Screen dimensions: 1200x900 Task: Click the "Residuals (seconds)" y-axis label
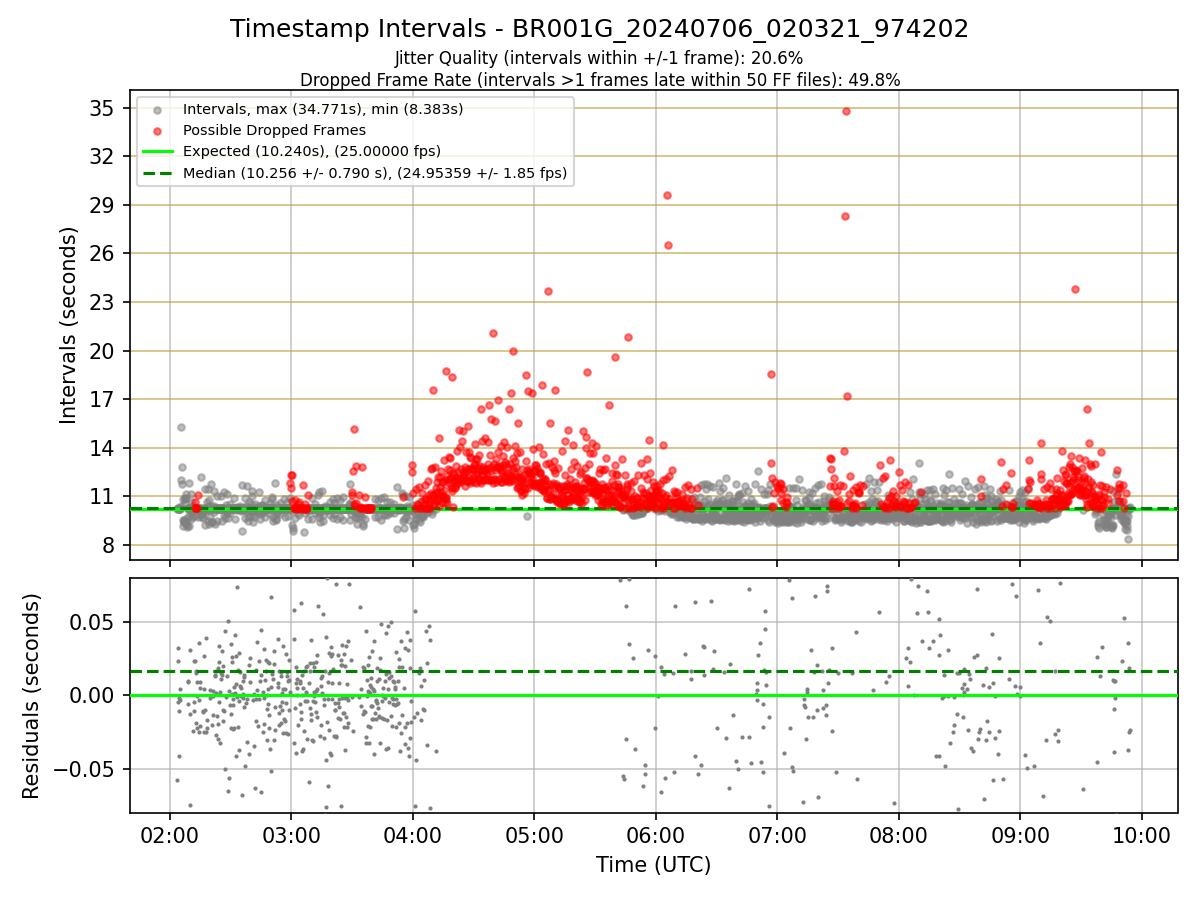[x=32, y=695]
